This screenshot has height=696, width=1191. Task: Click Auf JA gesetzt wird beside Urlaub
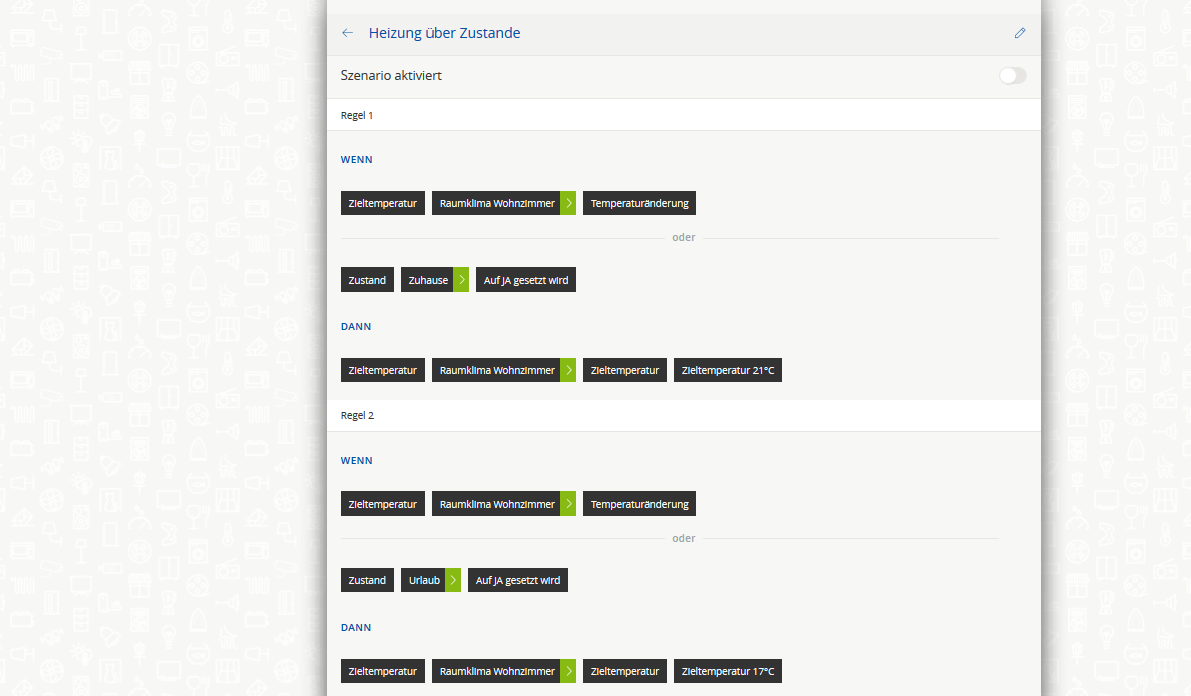tap(517, 580)
